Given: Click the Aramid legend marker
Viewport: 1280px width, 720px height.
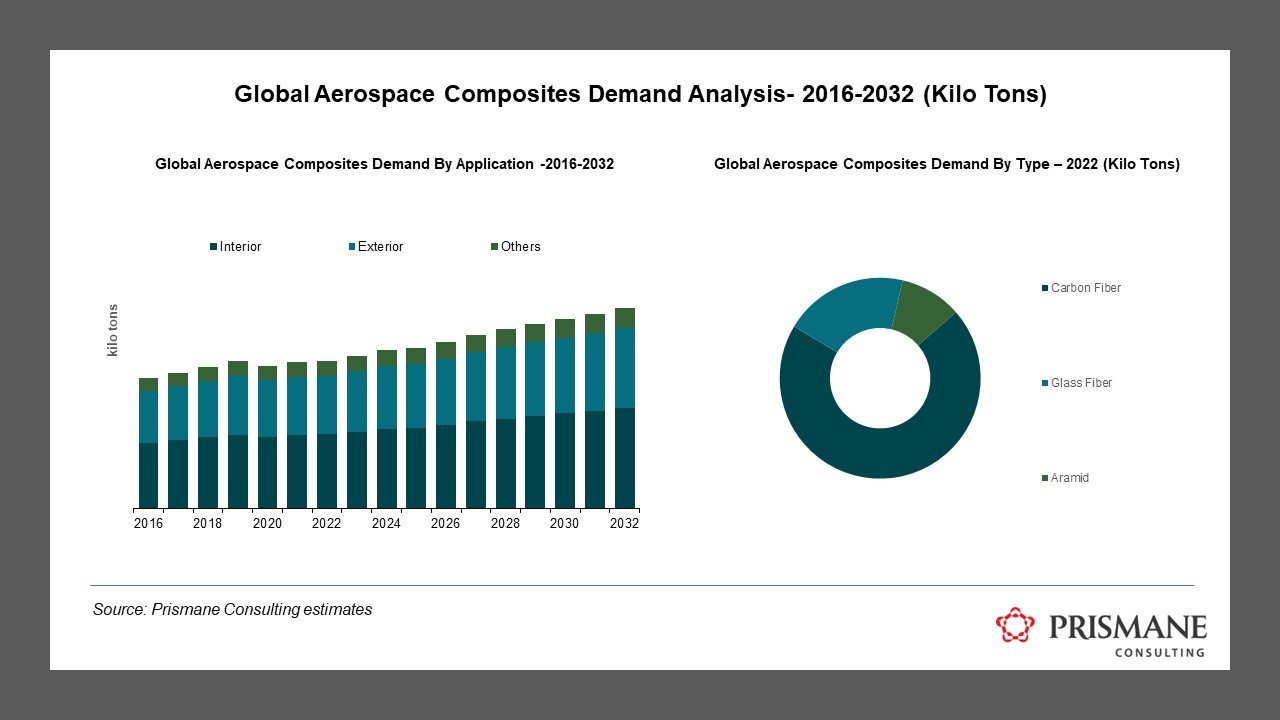Looking at the screenshot, I should [x=1043, y=477].
